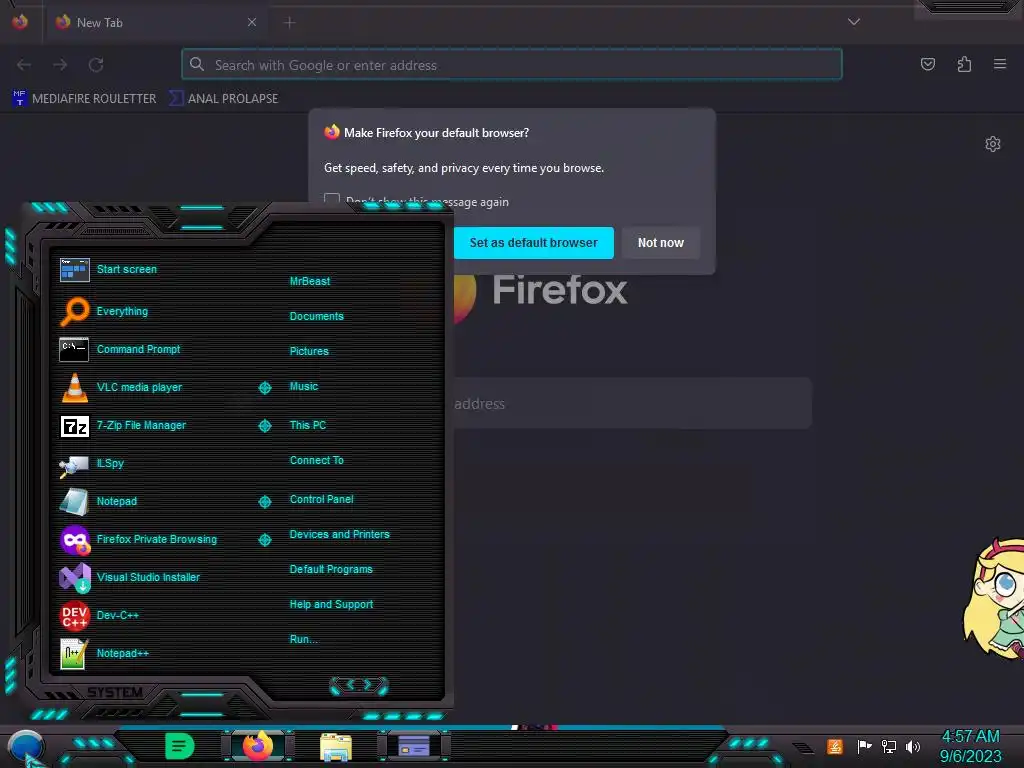This screenshot has height=768, width=1024.
Task: Open Documents in start menu
Action: tap(317, 316)
